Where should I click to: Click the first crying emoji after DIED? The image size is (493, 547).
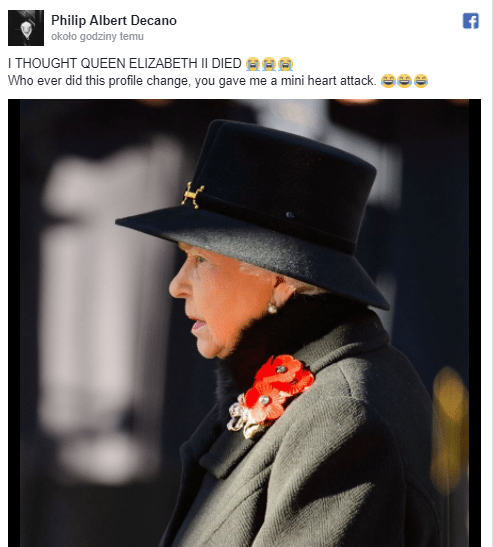253,64
